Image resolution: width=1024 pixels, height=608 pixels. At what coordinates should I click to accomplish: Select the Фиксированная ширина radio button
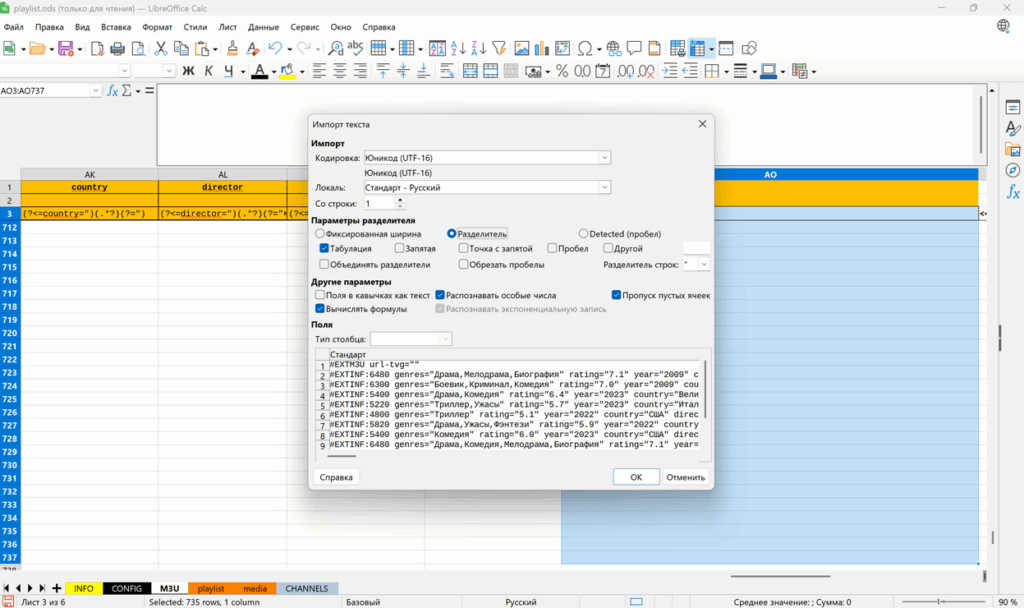(x=321, y=233)
